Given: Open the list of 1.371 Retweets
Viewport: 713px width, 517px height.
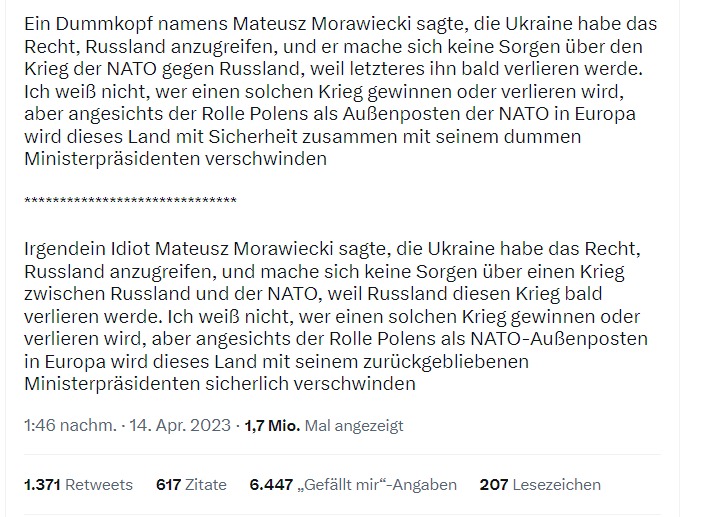Looking at the screenshot, I should 78,484.
